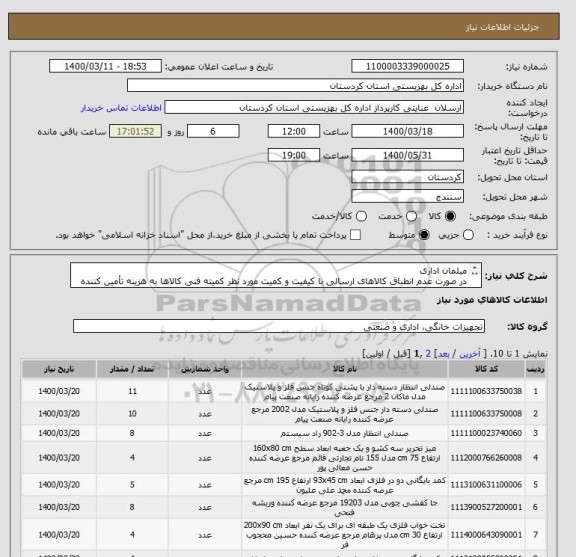Click the remaining days field showing 6
The height and width of the screenshot is (557, 576).
click(213, 131)
